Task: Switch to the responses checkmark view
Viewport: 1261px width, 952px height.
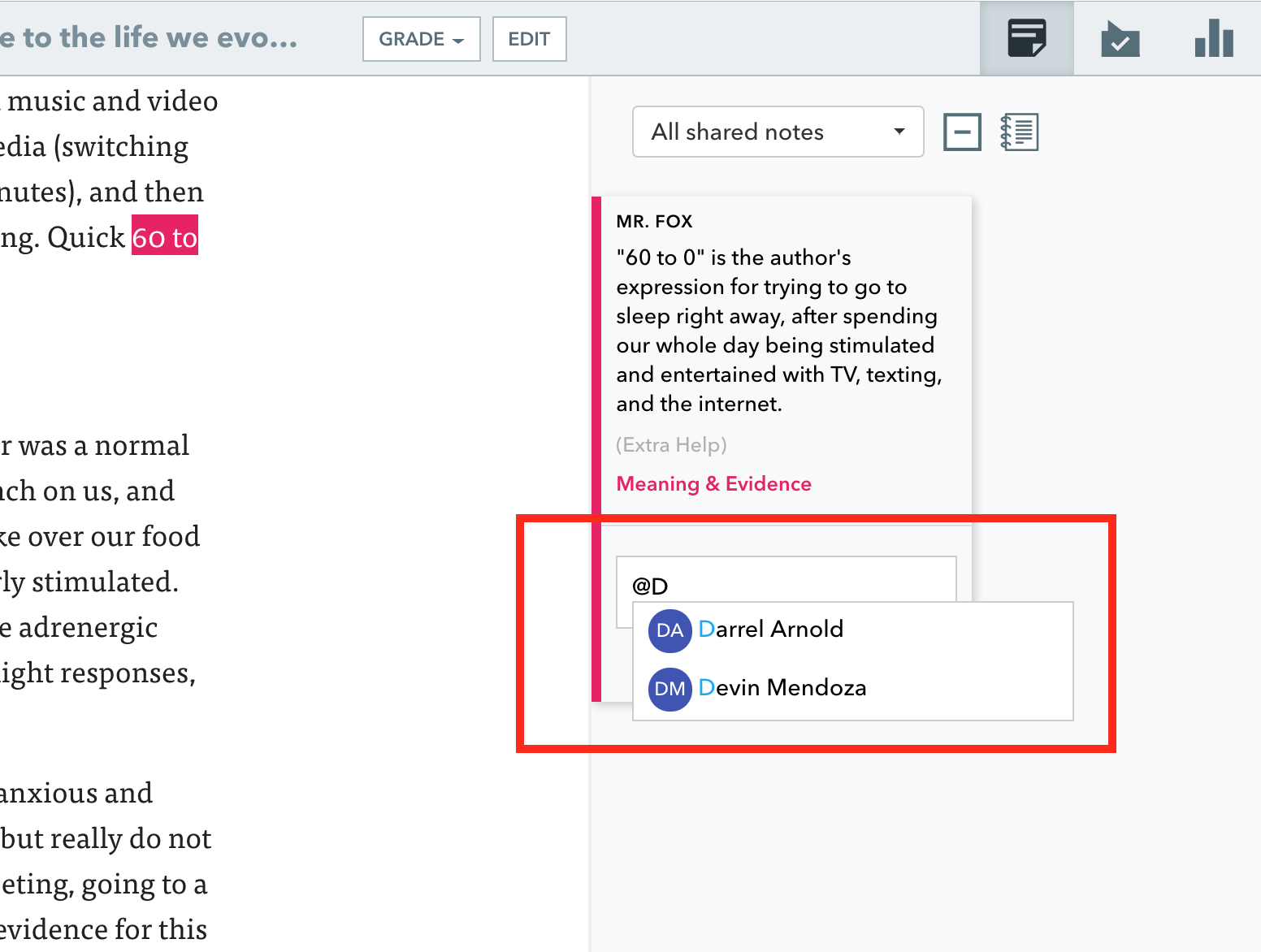Action: 1120,37
